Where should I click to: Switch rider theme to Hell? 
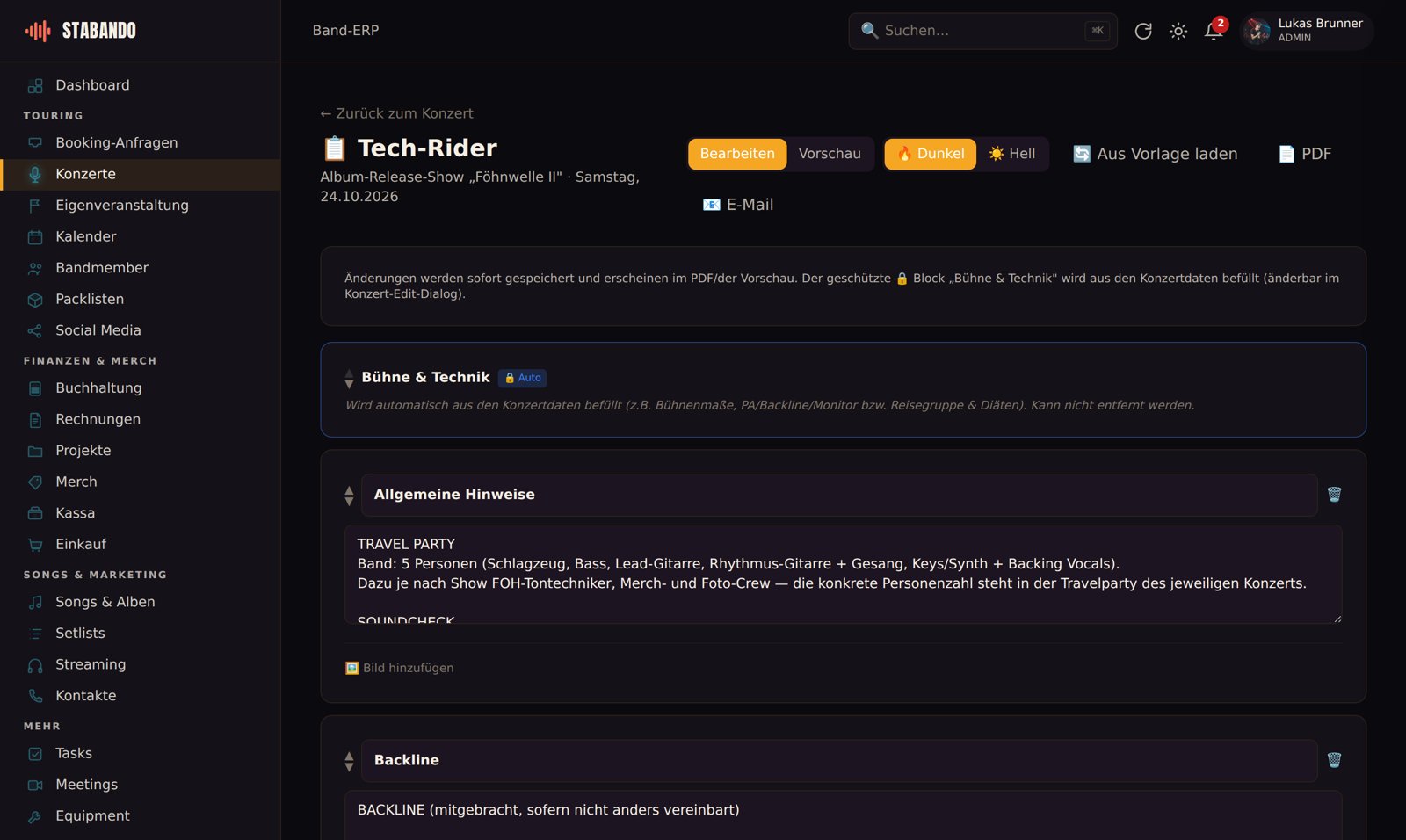point(1012,154)
